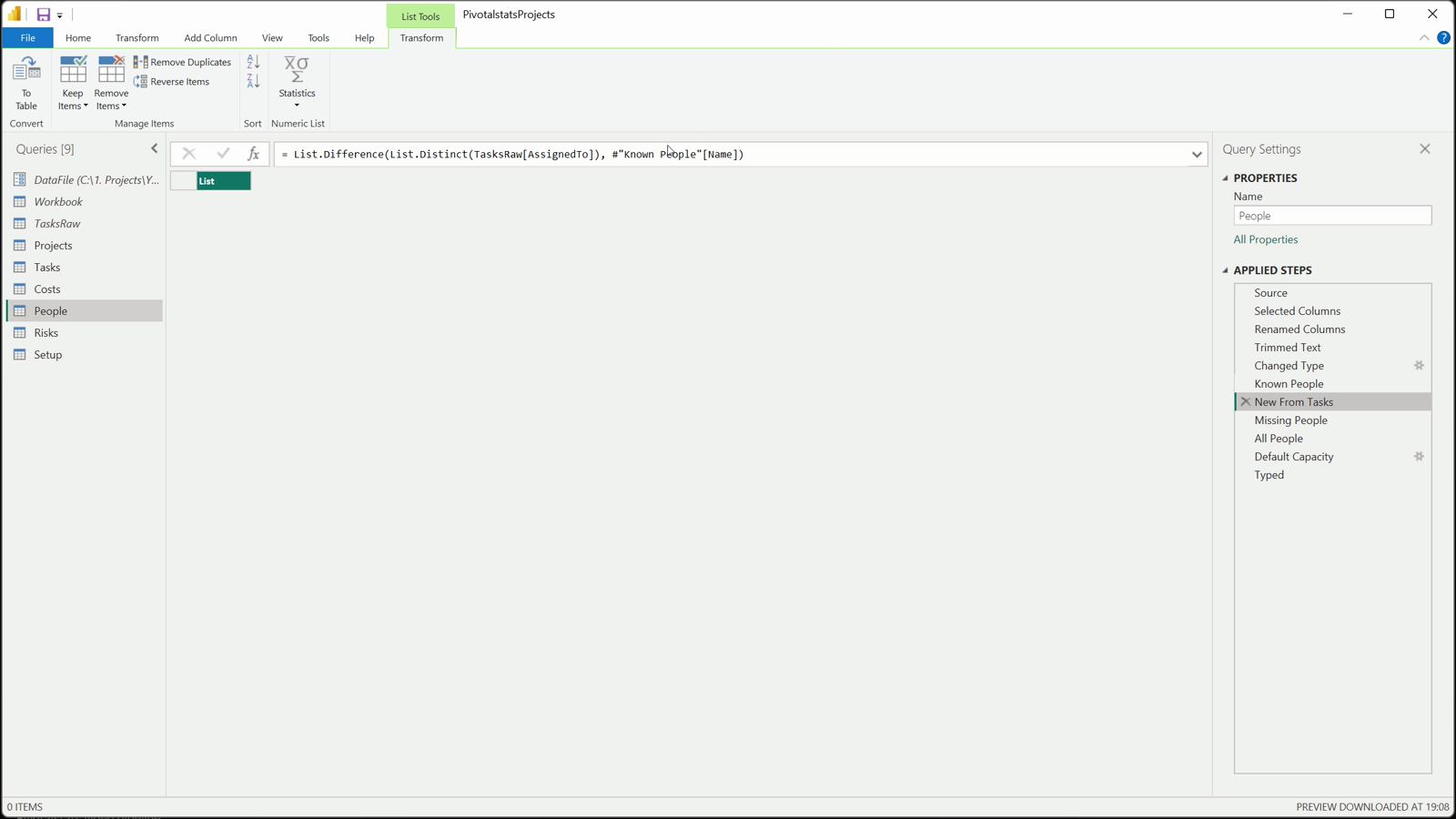
Task: Select the Source step
Action: click(x=1332, y=292)
